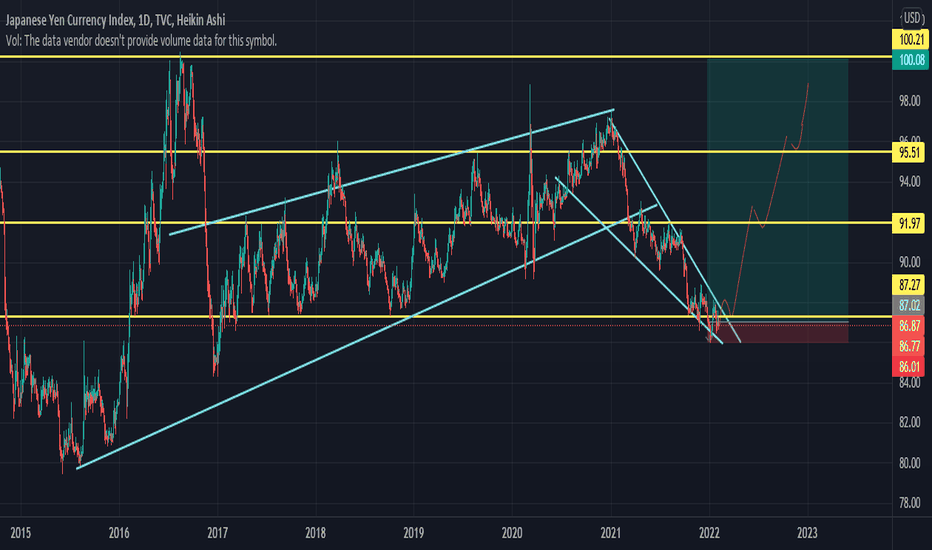Click the 86.87 red price label
Viewport: 932px width, 550px height.
click(909, 326)
